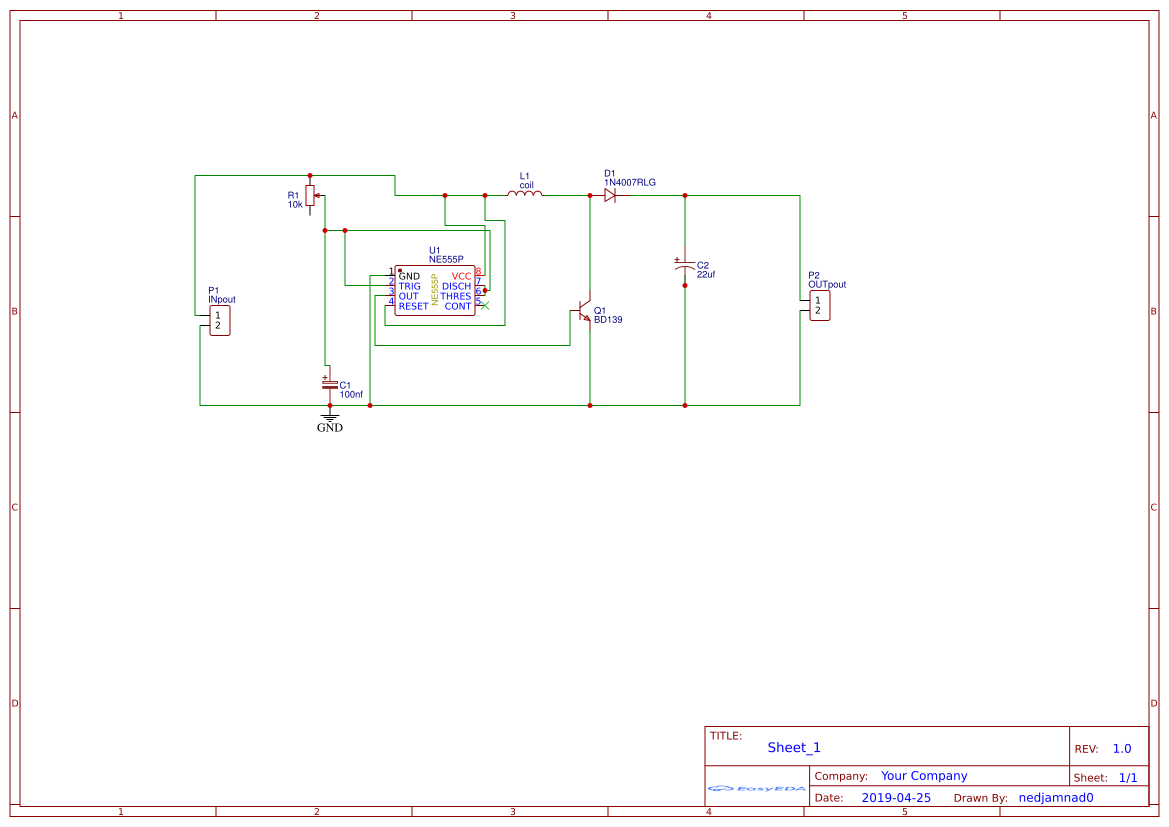Image resolution: width=1169 pixels, height=827 pixels.
Task: Click the REV 1.0 value
Action: point(1122,747)
